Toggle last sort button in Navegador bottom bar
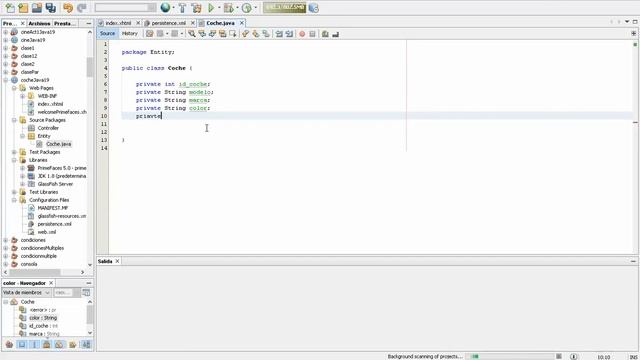 click(x=86, y=345)
